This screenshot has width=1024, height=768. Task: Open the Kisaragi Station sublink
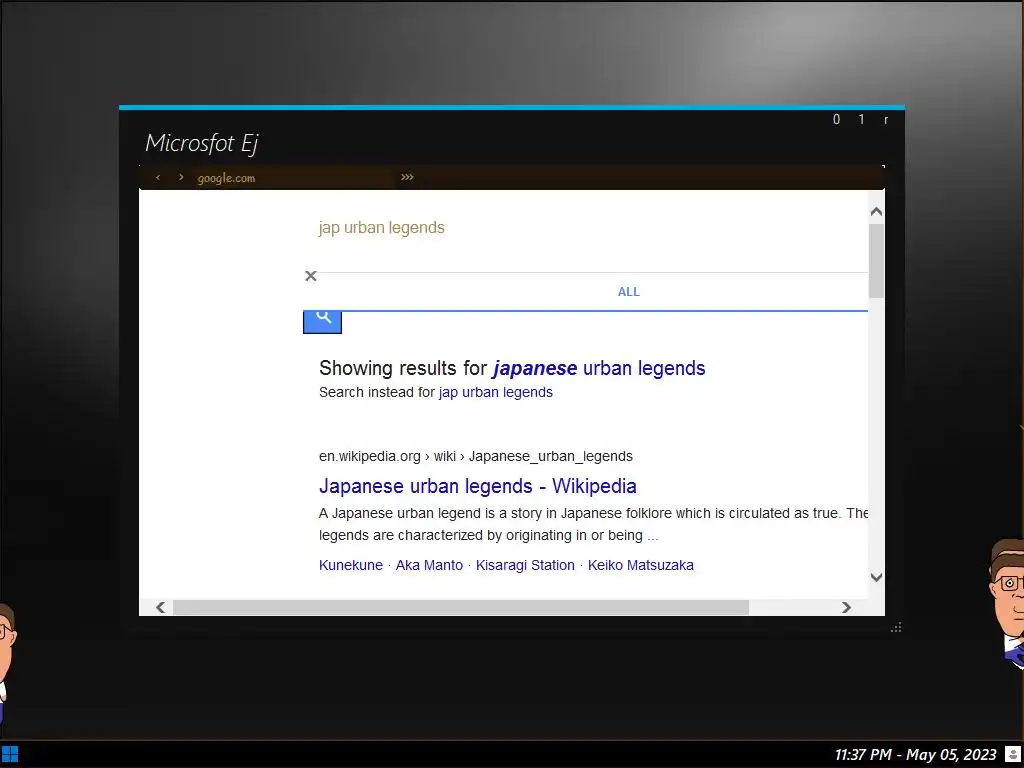click(x=525, y=566)
